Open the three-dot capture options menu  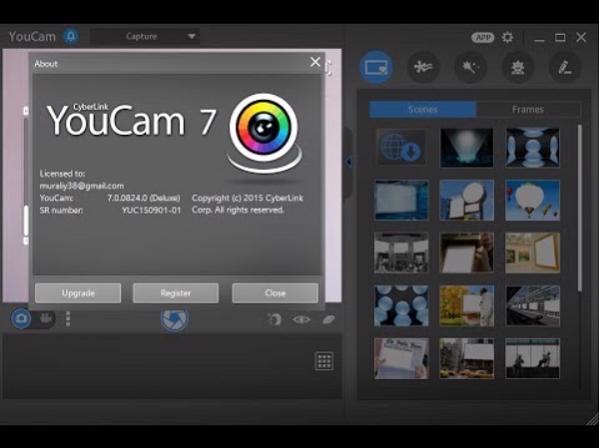(68, 319)
